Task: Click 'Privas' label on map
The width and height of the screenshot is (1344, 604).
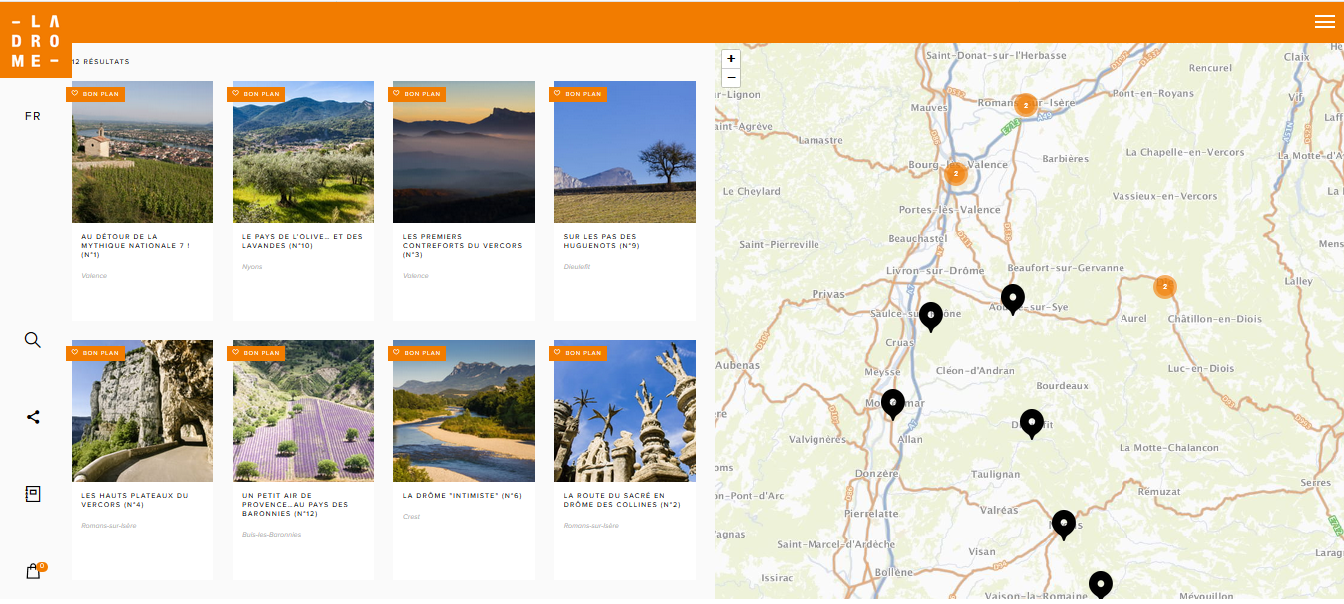Action: click(x=829, y=295)
